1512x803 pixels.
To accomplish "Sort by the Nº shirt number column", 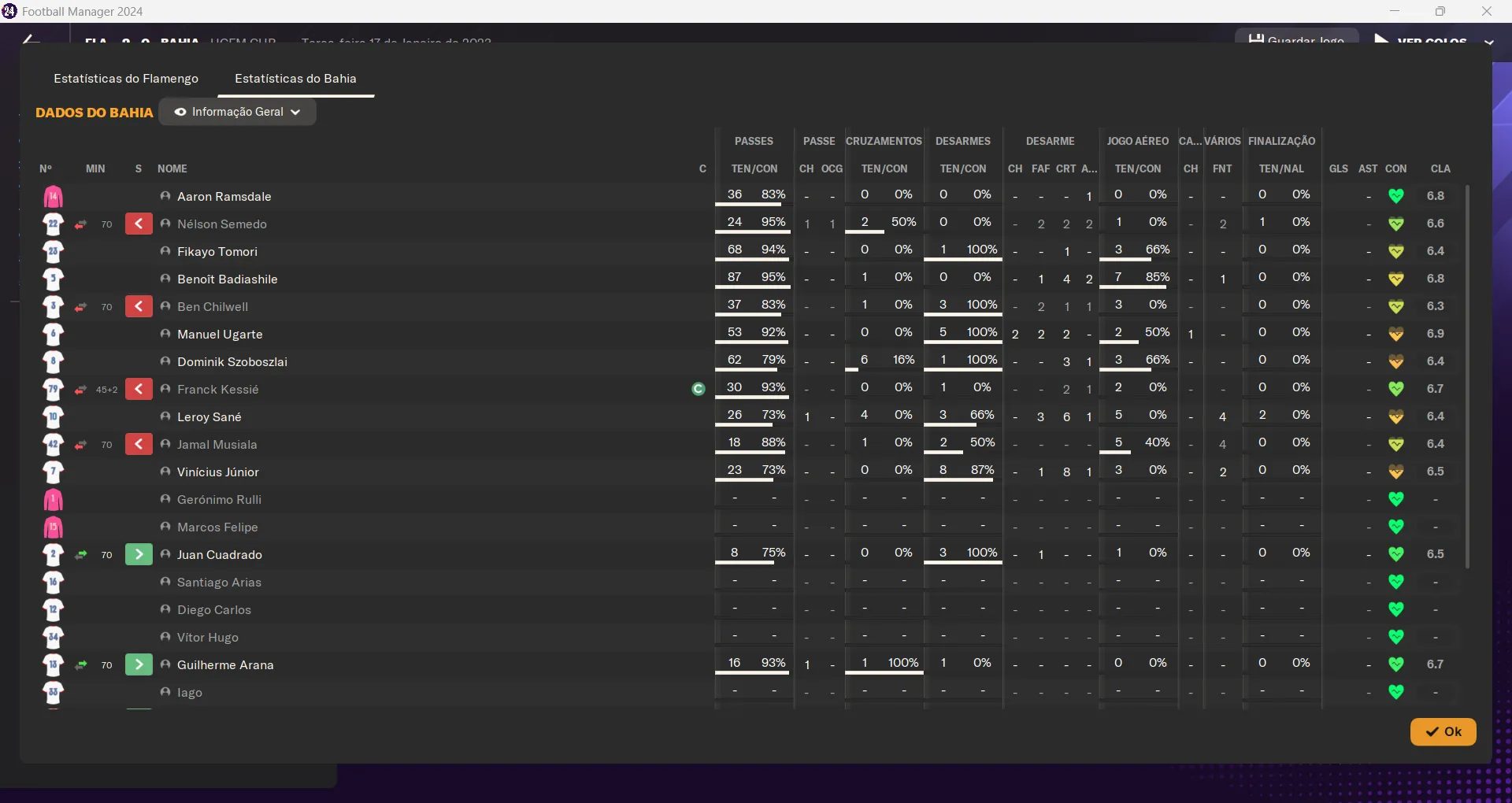I will coord(46,168).
